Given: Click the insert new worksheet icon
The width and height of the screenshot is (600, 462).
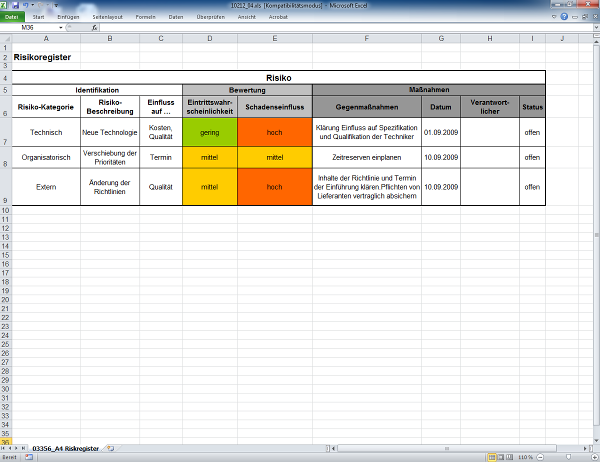Looking at the screenshot, I should [111, 447].
